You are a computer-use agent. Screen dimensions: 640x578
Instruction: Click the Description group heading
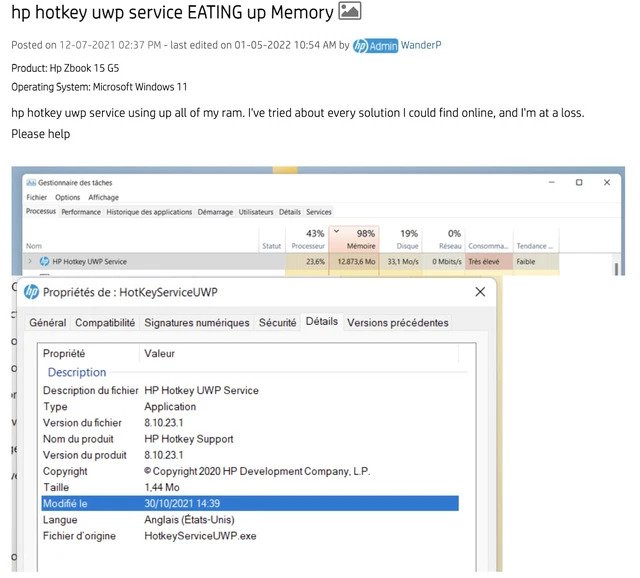(x=77, y=372)
